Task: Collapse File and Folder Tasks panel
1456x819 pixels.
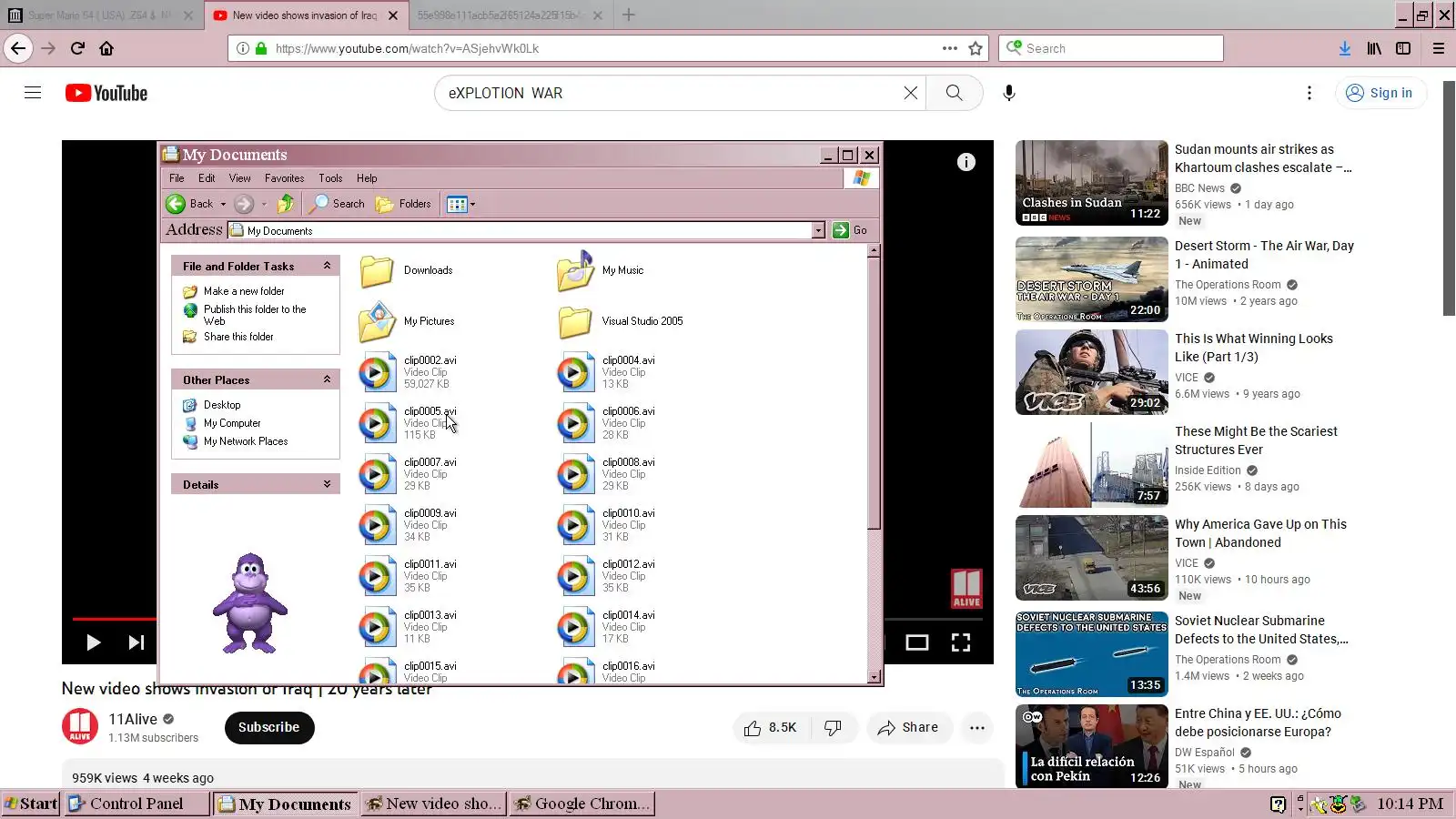Action: click(327, 266)
